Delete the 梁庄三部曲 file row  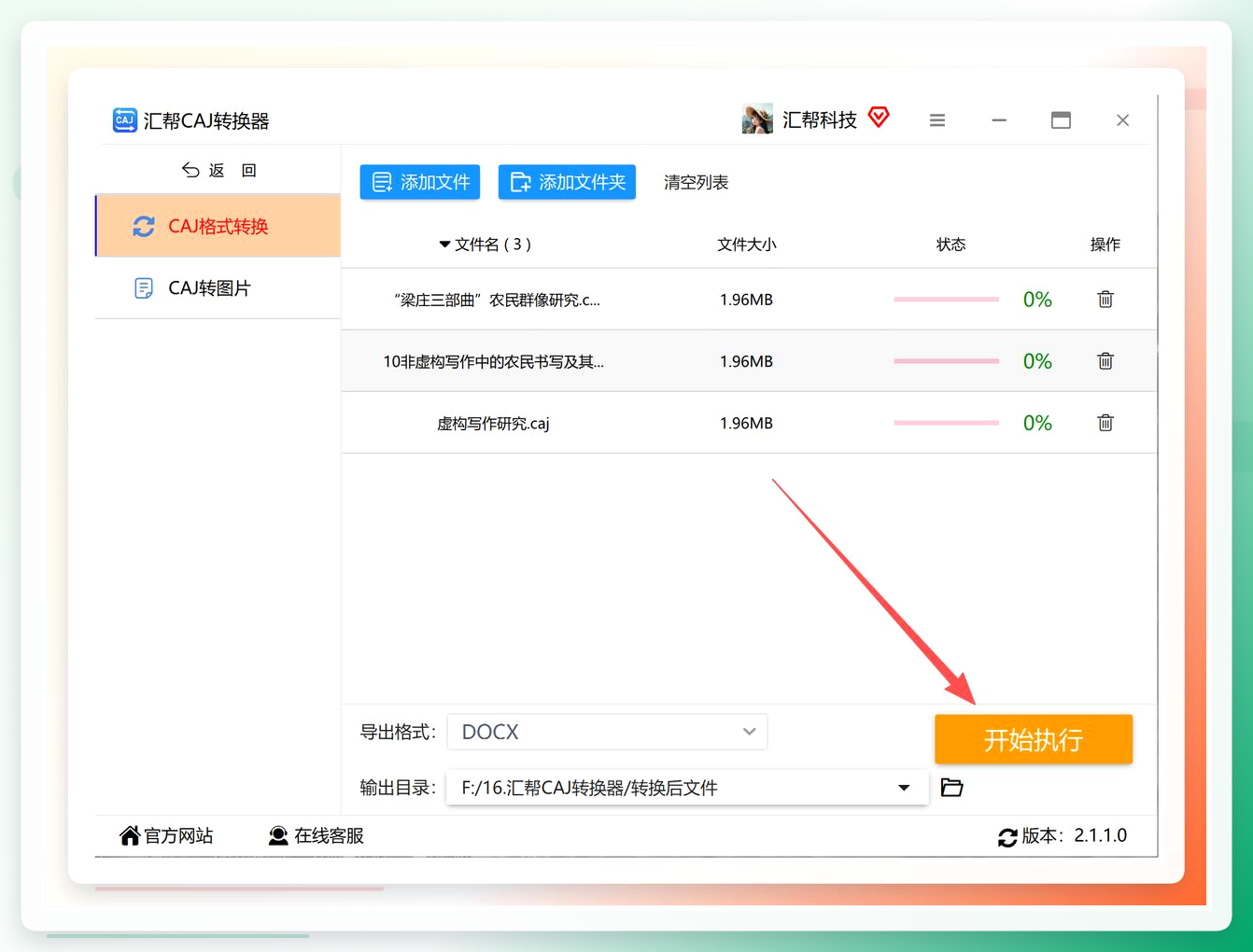[x=1105, y=300]
